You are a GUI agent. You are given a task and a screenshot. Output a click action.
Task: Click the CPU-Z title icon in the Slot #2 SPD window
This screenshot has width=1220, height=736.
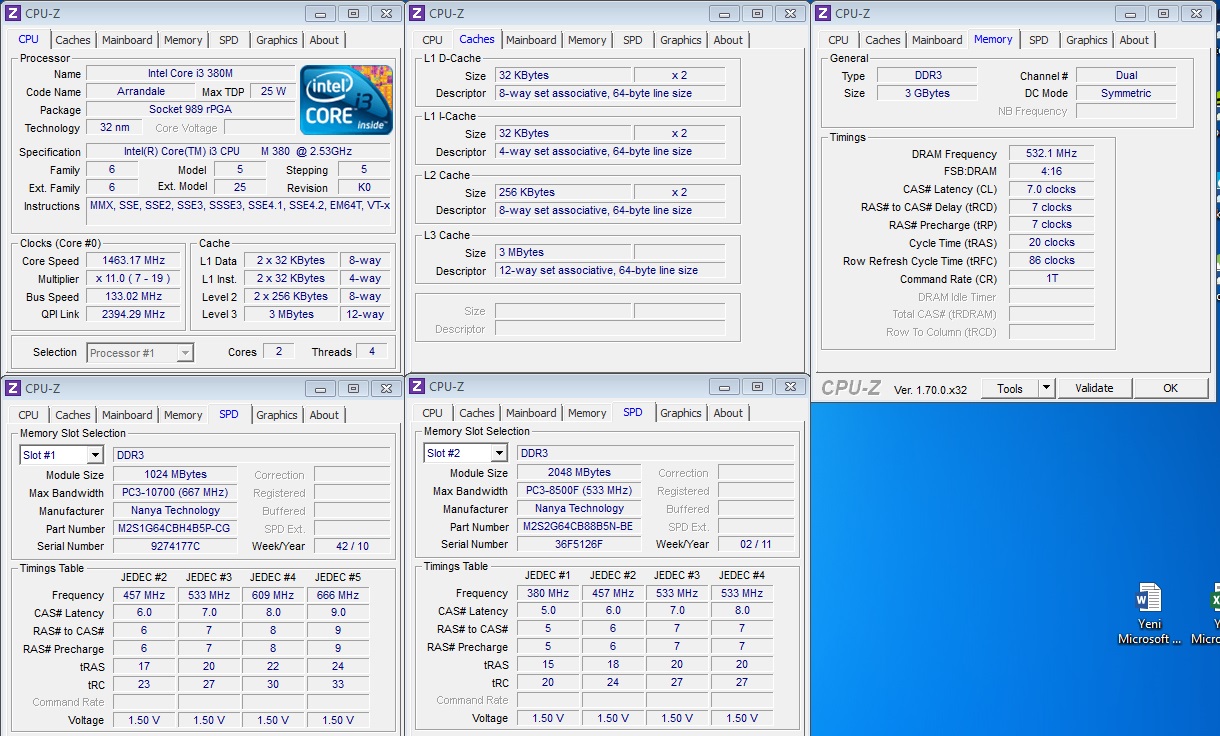point(417,386)
